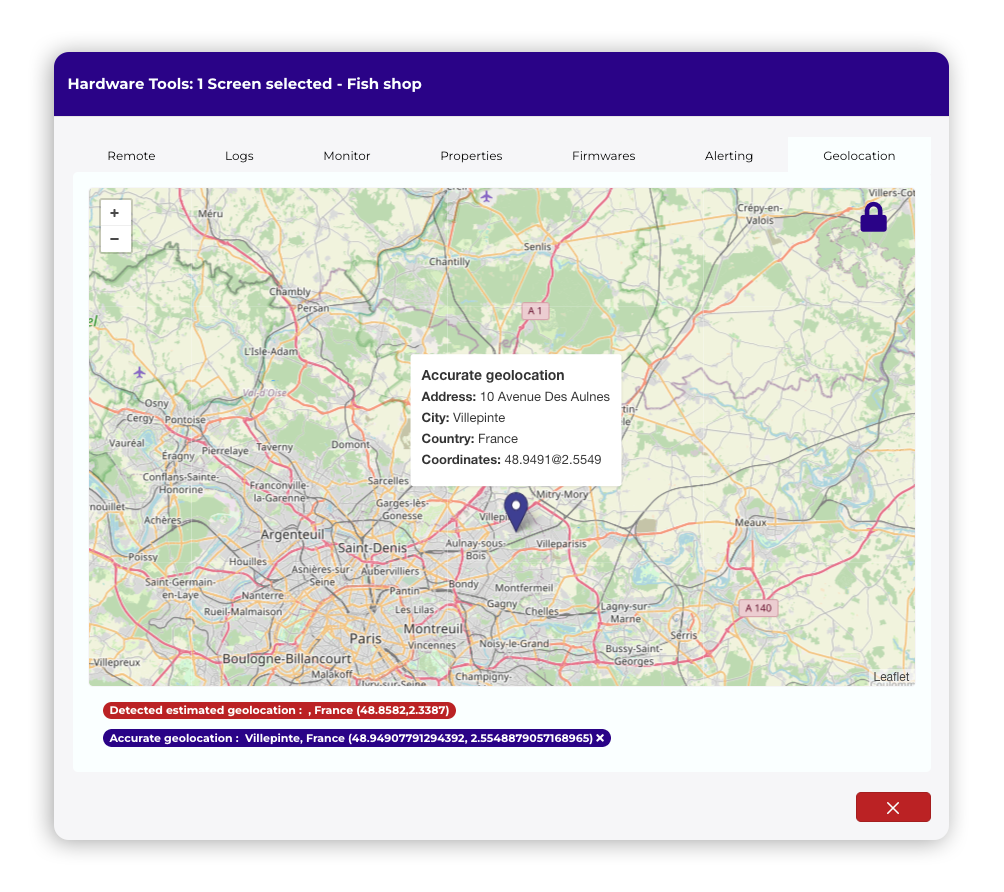Open the Leaflet attribution link

click(891, 677)
